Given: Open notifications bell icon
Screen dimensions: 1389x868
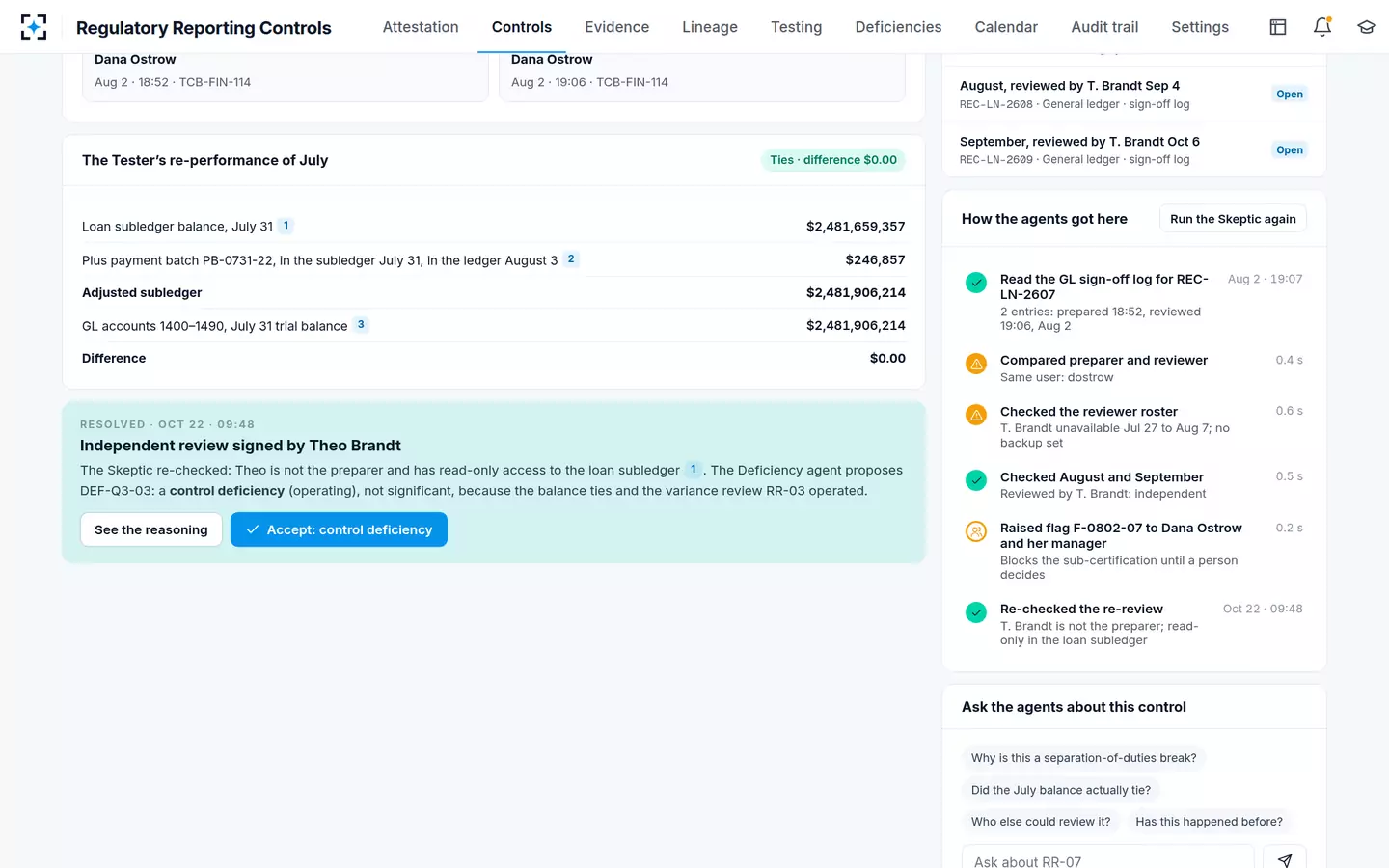Looking at the screenshot, I should (1322, 27).
